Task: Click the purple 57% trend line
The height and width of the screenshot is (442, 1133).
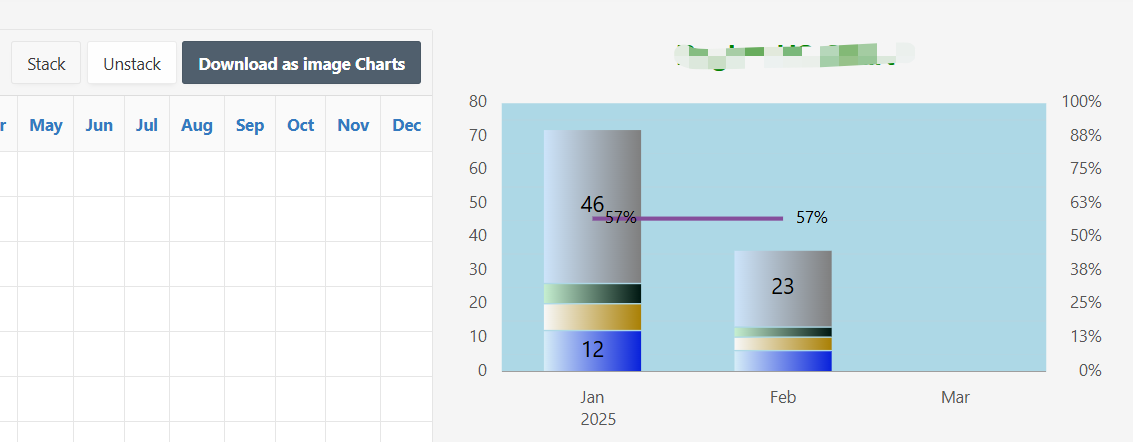Action: 700,218
